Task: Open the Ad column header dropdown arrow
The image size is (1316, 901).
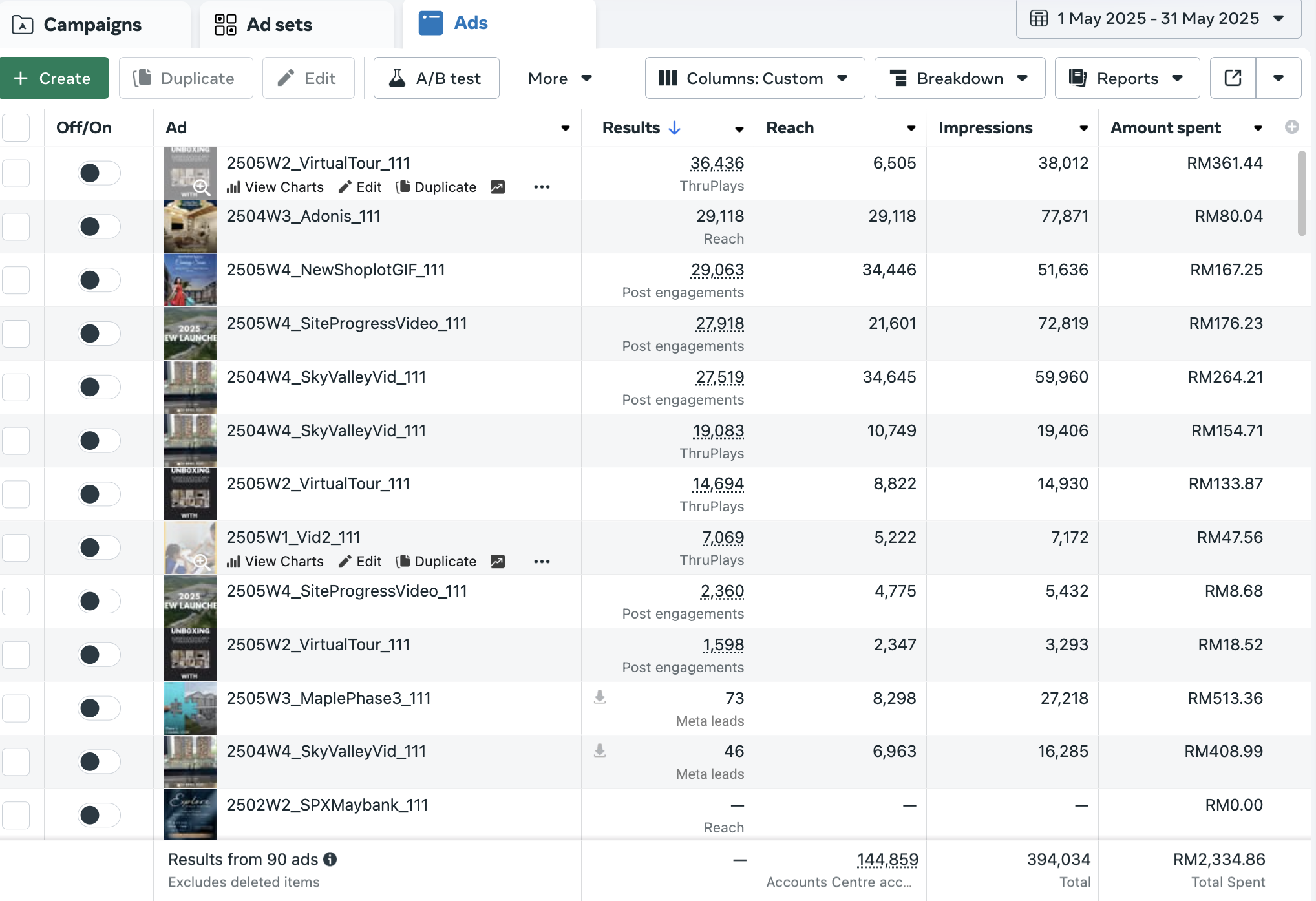Action: click(566, 128)
